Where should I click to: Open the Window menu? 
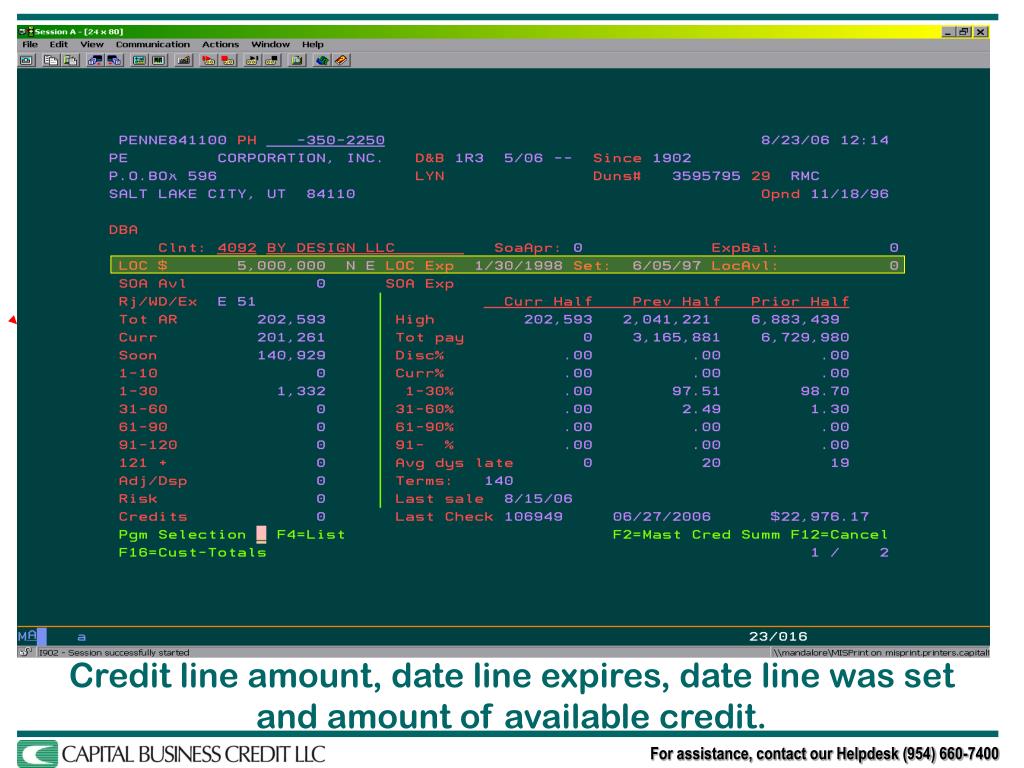point(270,44)
